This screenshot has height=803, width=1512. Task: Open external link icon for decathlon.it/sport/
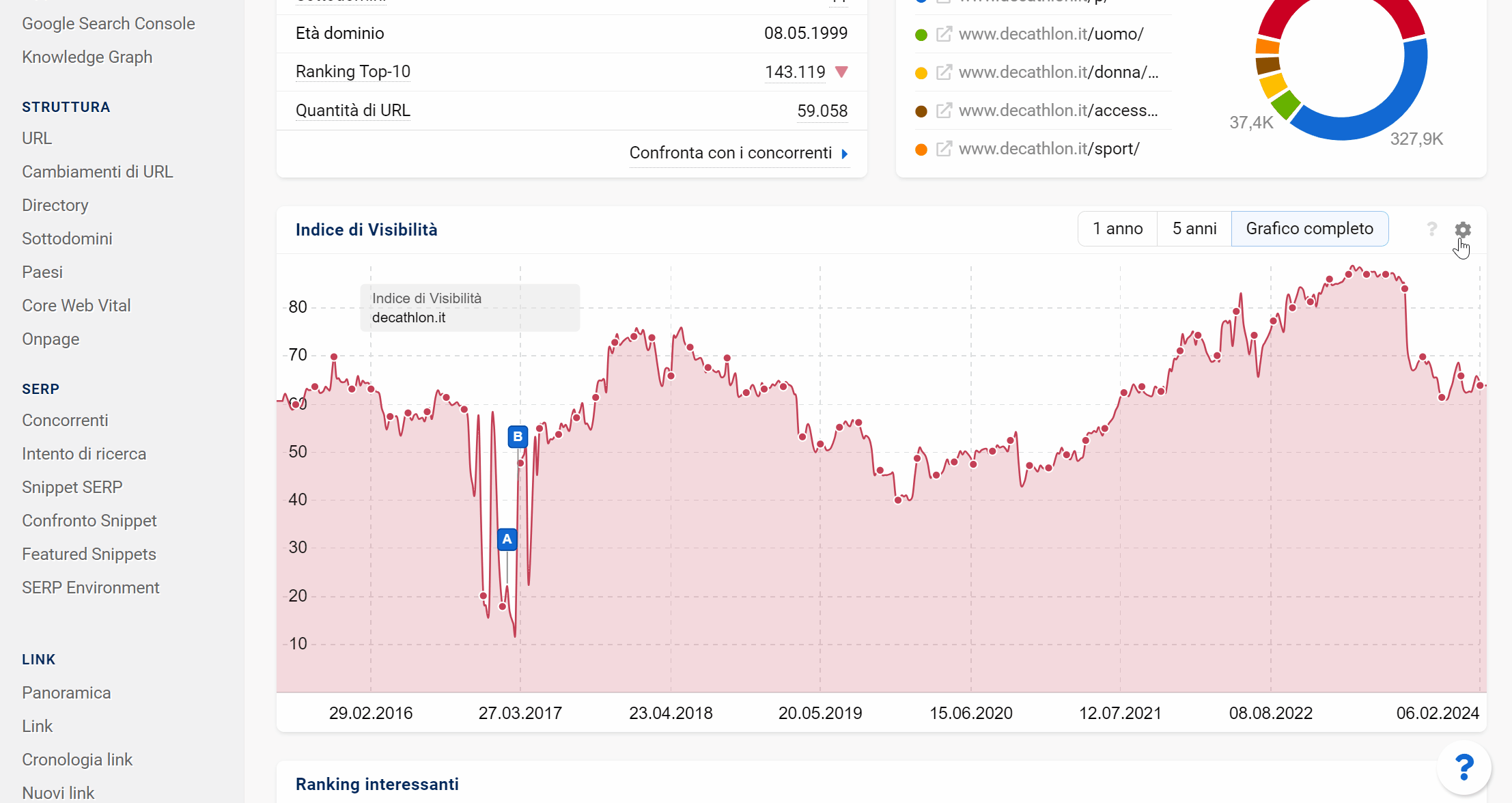(943, 149)
